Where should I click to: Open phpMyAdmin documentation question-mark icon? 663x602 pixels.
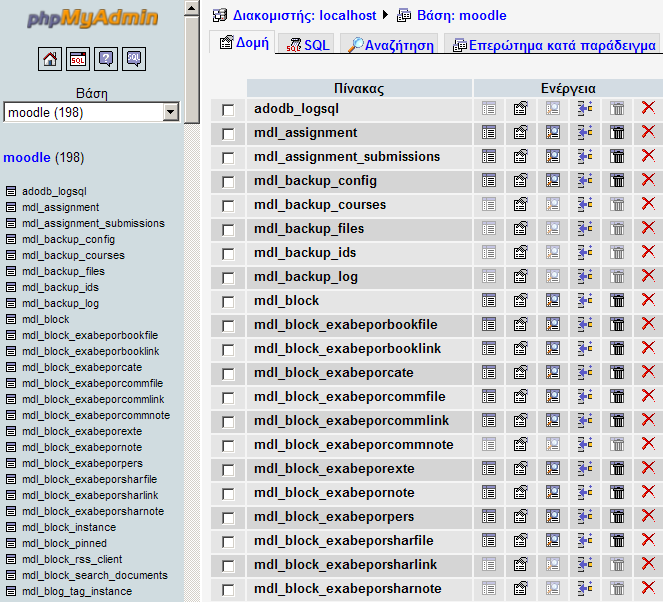106,59
